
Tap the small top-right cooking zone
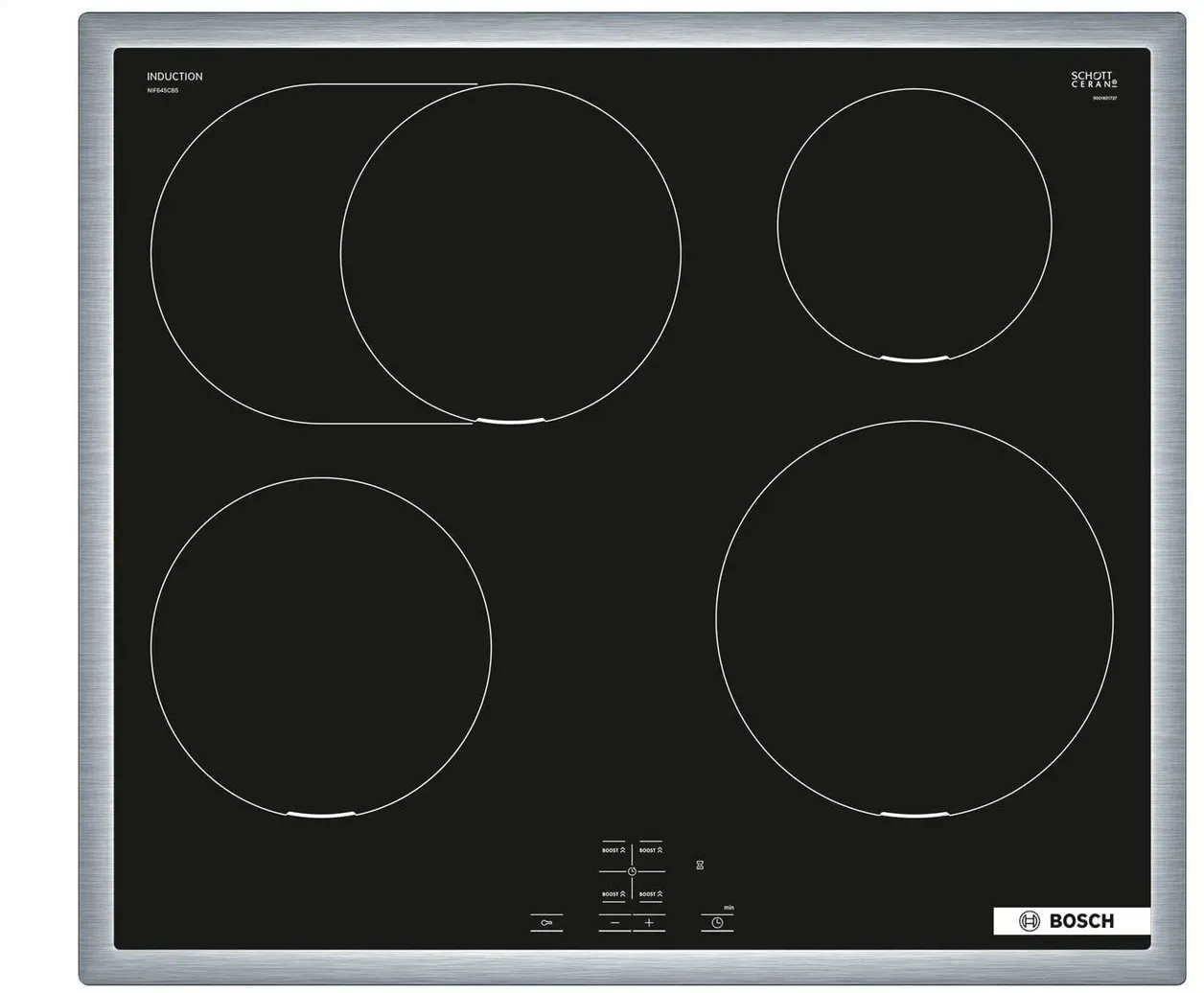click(x=915, y=226)
